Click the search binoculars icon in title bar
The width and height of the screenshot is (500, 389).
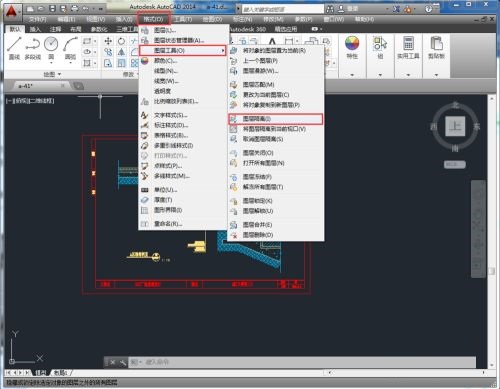click(330, 9)
